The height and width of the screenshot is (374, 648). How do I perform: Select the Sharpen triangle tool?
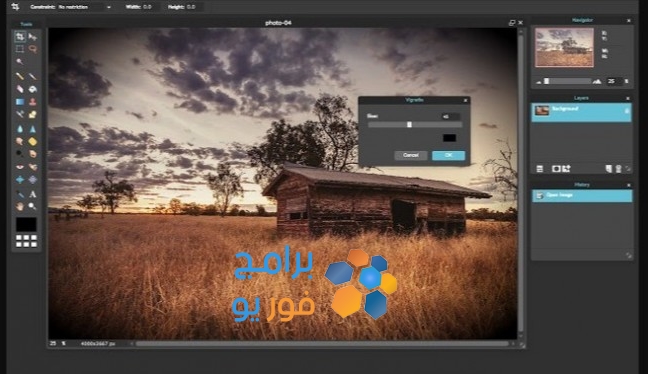33,129
